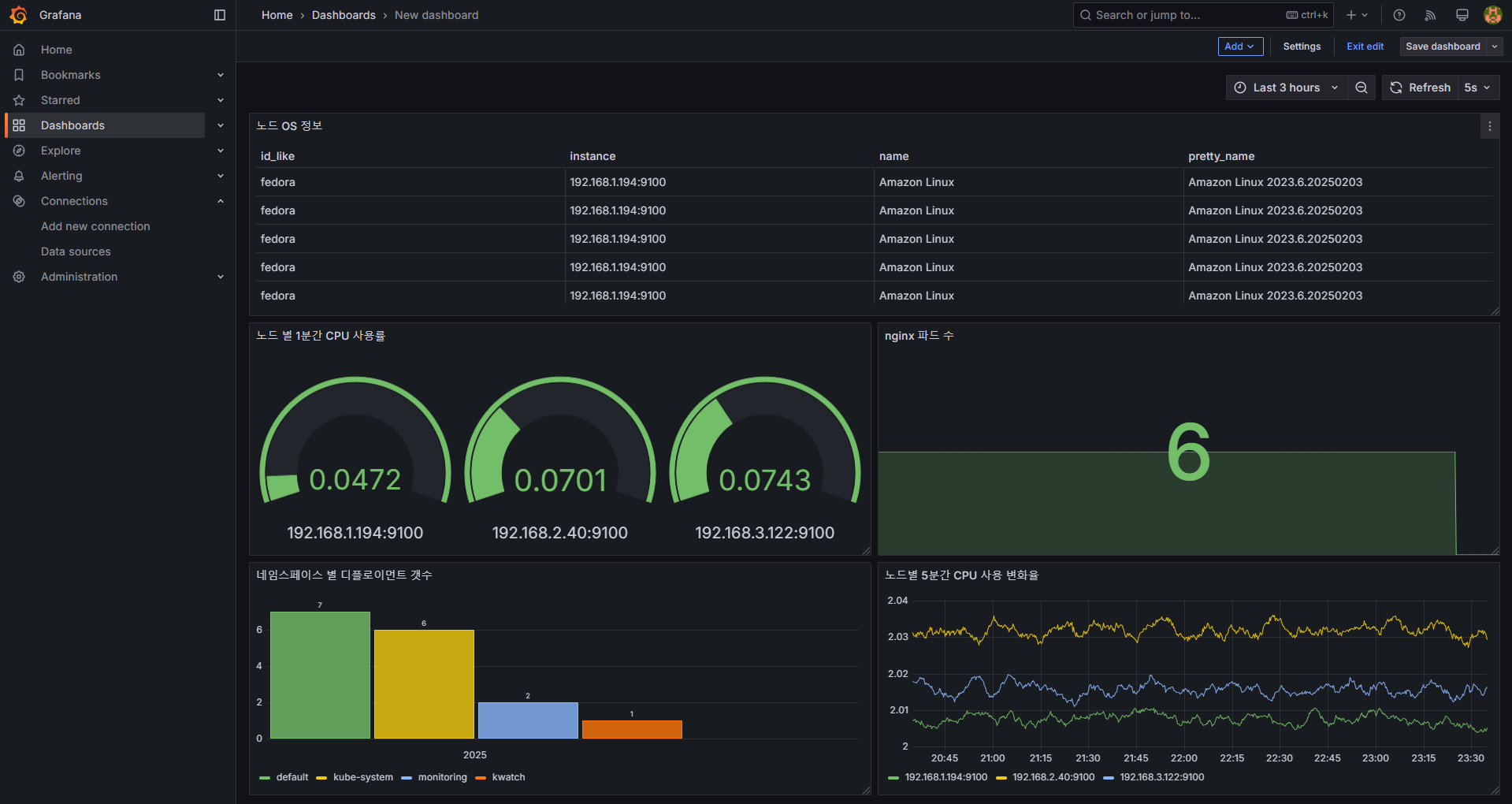The image size is (1512, 804).
Task: Sort table by id_like column header
Action: [277, 156]
